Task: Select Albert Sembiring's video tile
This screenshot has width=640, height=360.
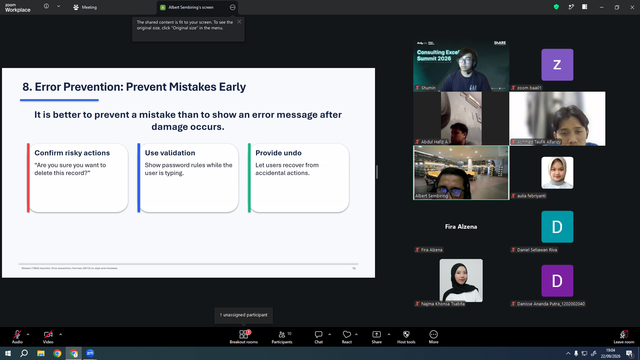Action: pos(461,173)
